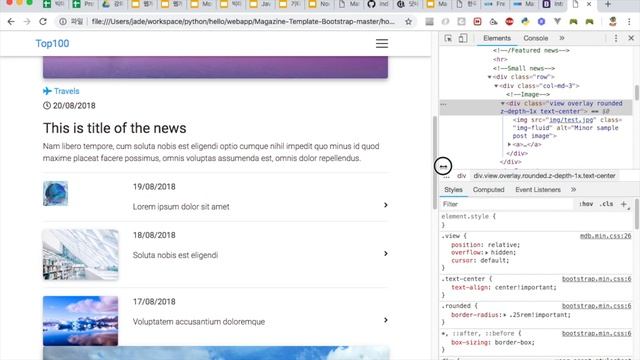Click the red extension icon in toolbar
Screen dimensions: 640x360
pyautogui.click(x=509, y=22)
